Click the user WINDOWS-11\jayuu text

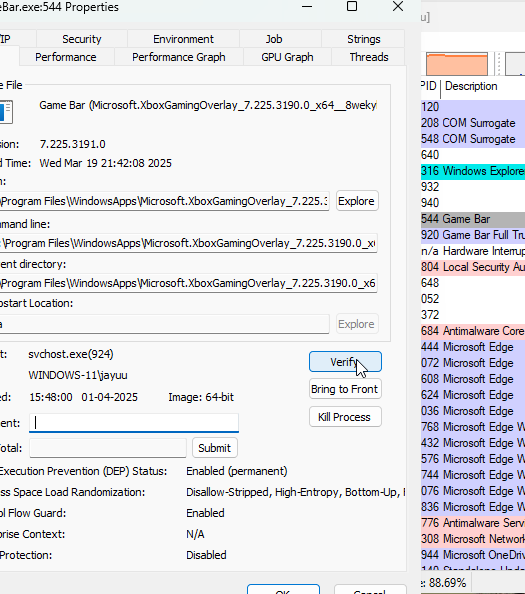[78, 375]
